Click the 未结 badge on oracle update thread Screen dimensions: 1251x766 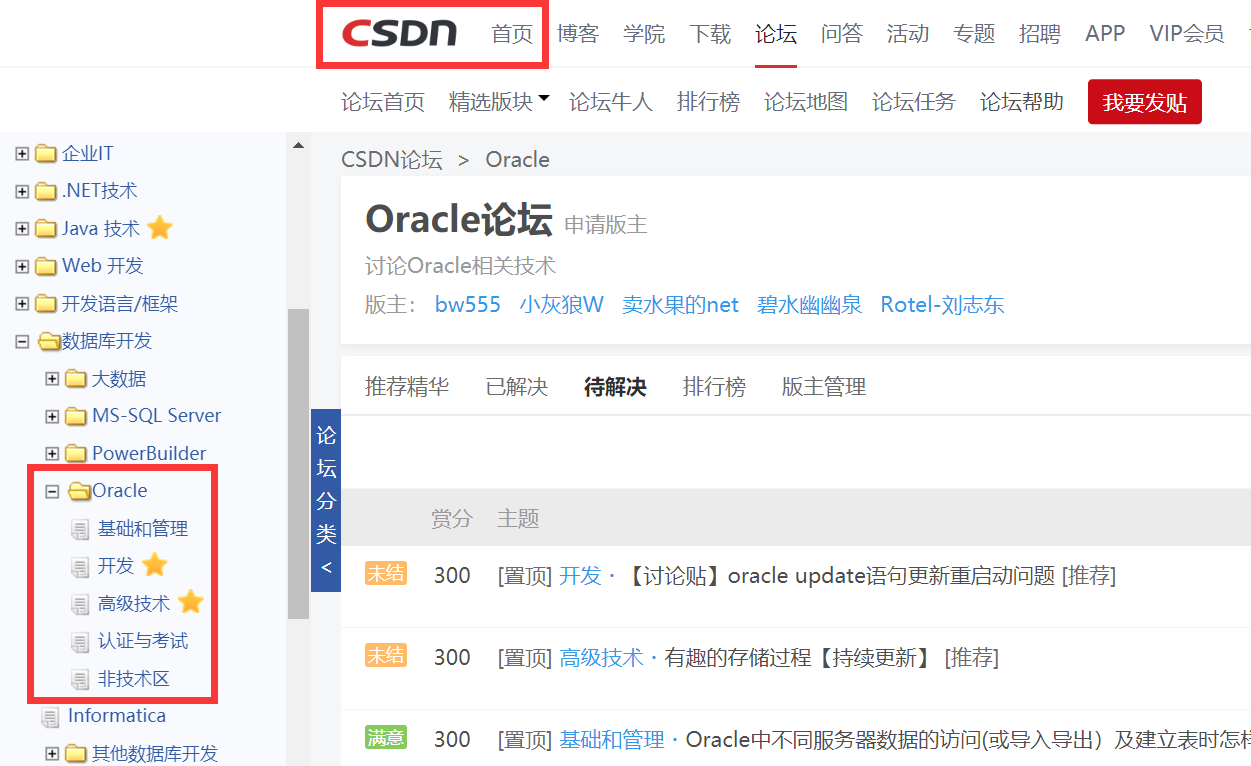[x=386, y=573]
